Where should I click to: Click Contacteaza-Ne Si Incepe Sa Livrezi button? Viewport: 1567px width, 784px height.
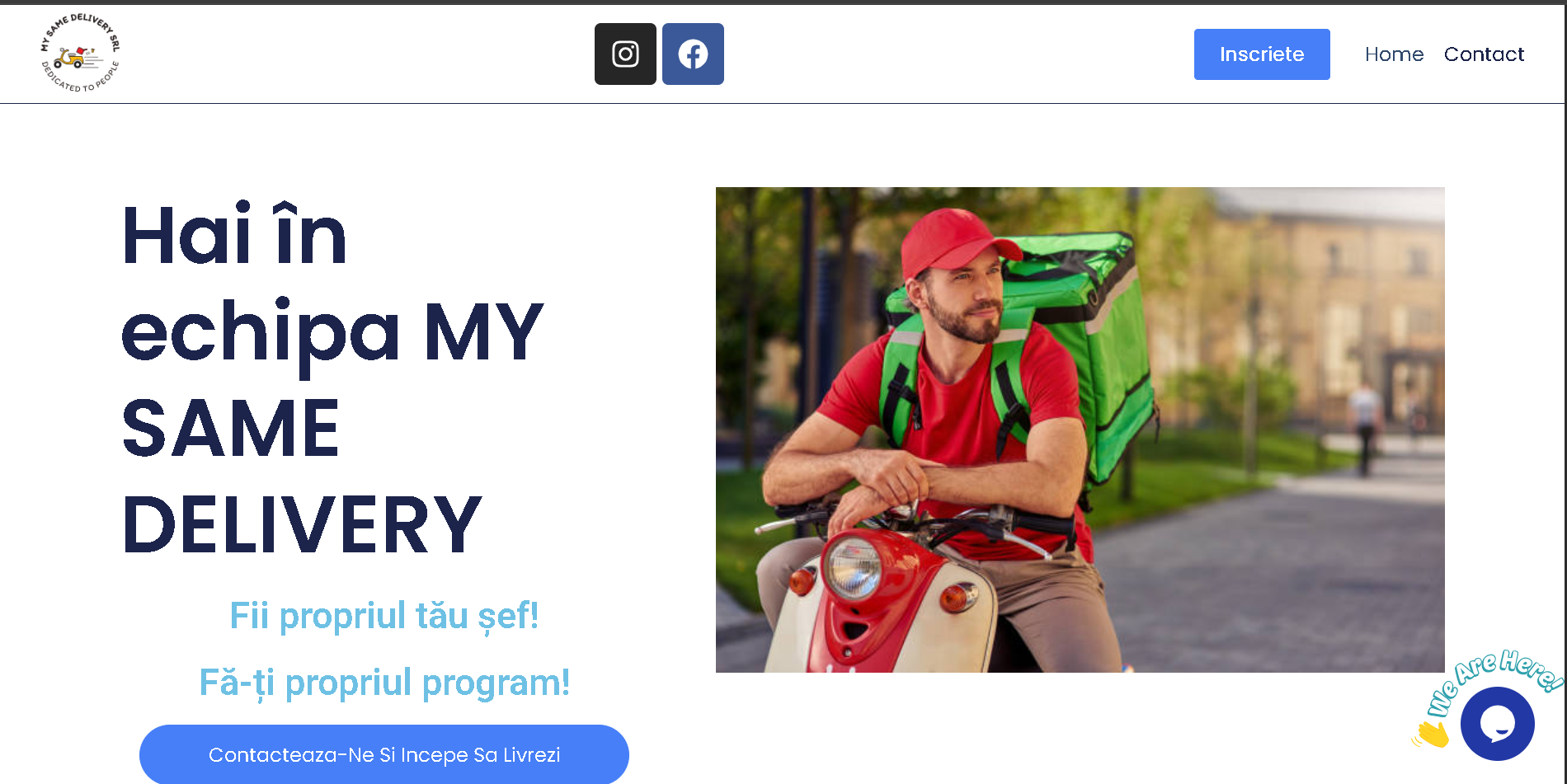[384, 754]
